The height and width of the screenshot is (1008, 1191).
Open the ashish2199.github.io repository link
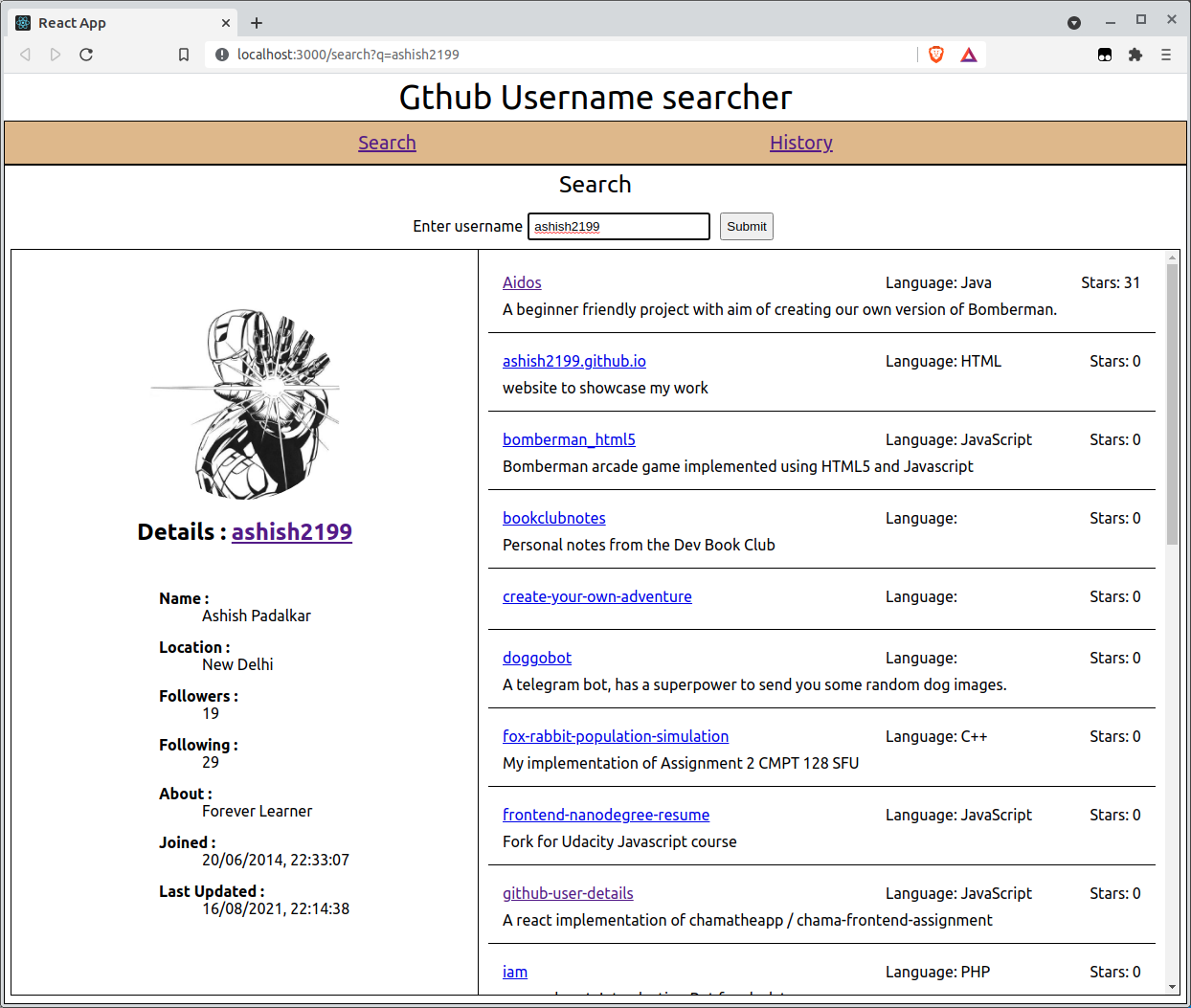574,361
